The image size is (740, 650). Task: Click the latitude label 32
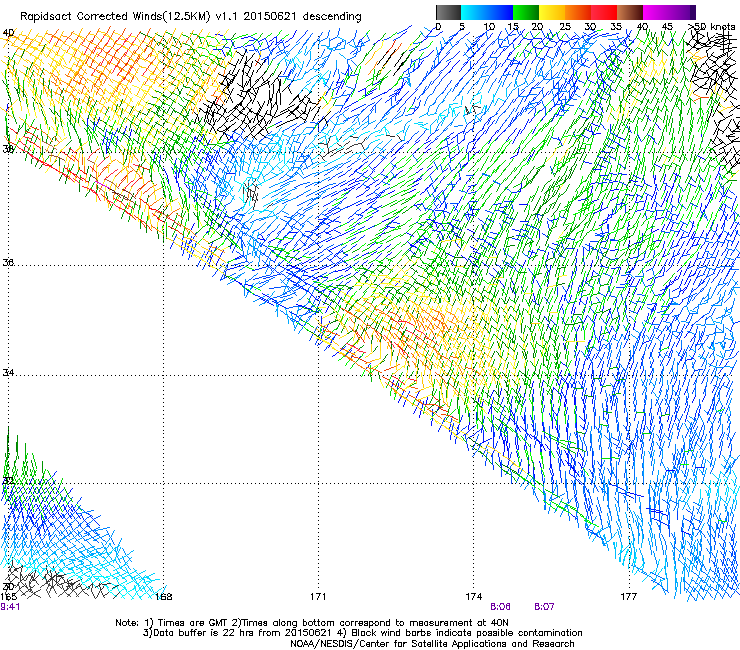pyautogui.click(x=8, y=481)
